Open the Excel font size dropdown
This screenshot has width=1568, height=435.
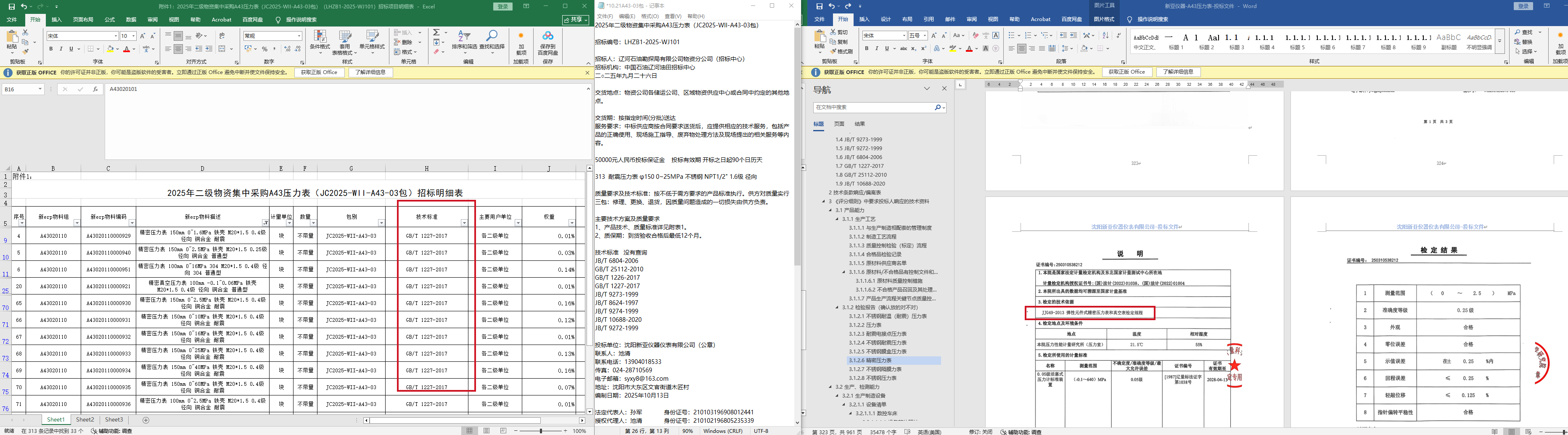[x=133, y=36]
